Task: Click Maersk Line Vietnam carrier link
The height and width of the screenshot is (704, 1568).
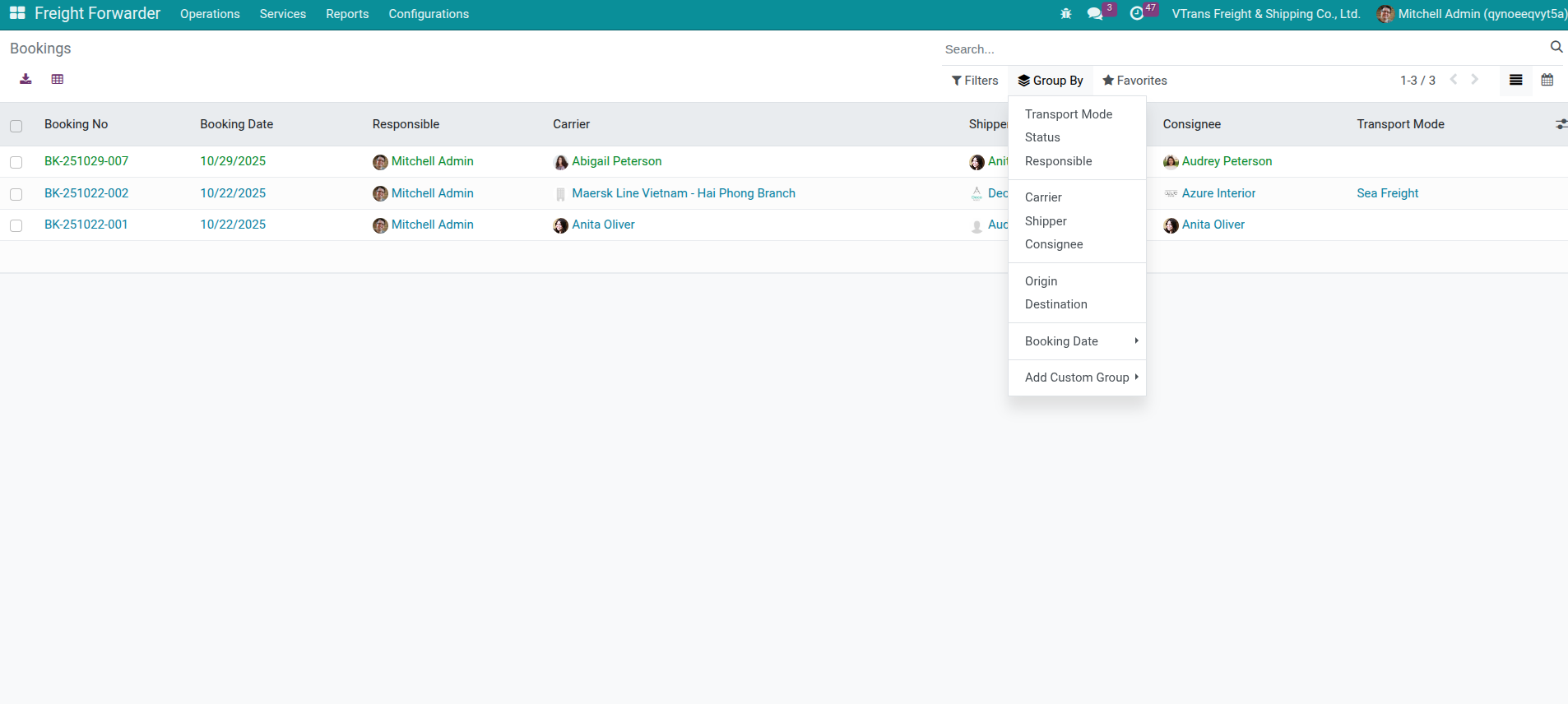Action: coord(683,193)
